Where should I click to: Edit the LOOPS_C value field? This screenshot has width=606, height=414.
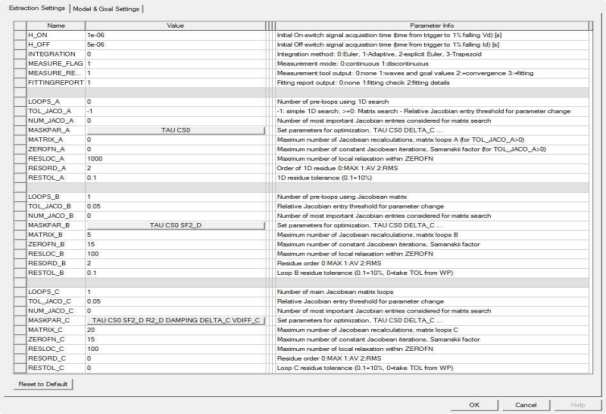pyautogui.click(x=175, y=292)
